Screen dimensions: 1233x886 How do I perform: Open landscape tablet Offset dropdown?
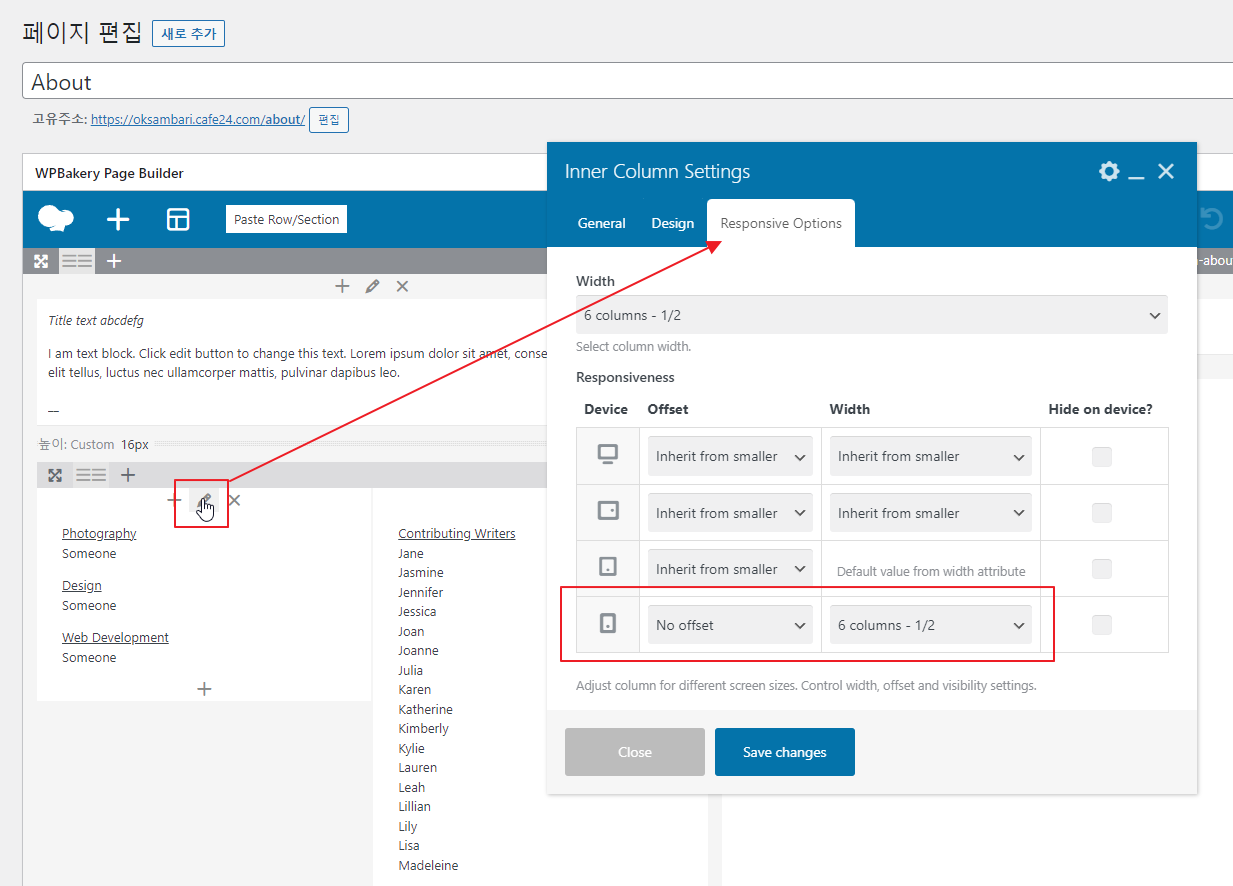tap(730, 513)
